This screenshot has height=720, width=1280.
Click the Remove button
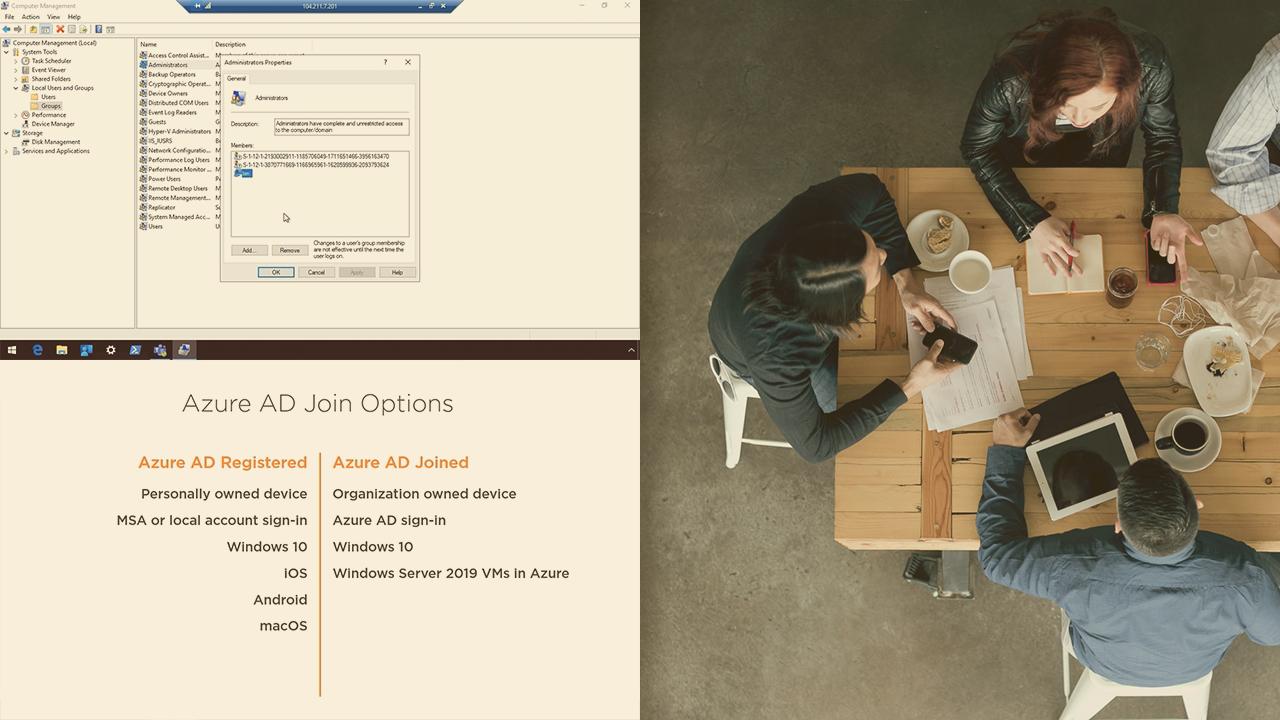pyautogui.click(x=290, y=250)
